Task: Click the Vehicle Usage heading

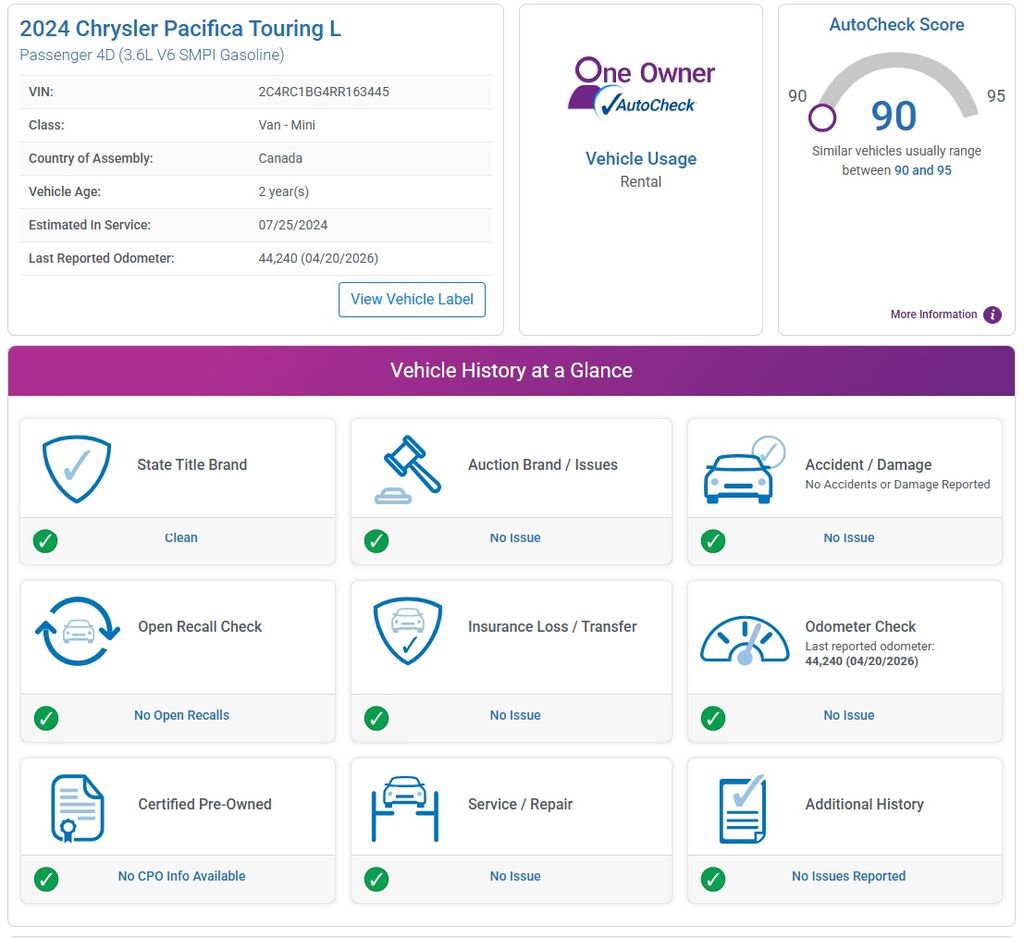Action: (x=641, y=159)
